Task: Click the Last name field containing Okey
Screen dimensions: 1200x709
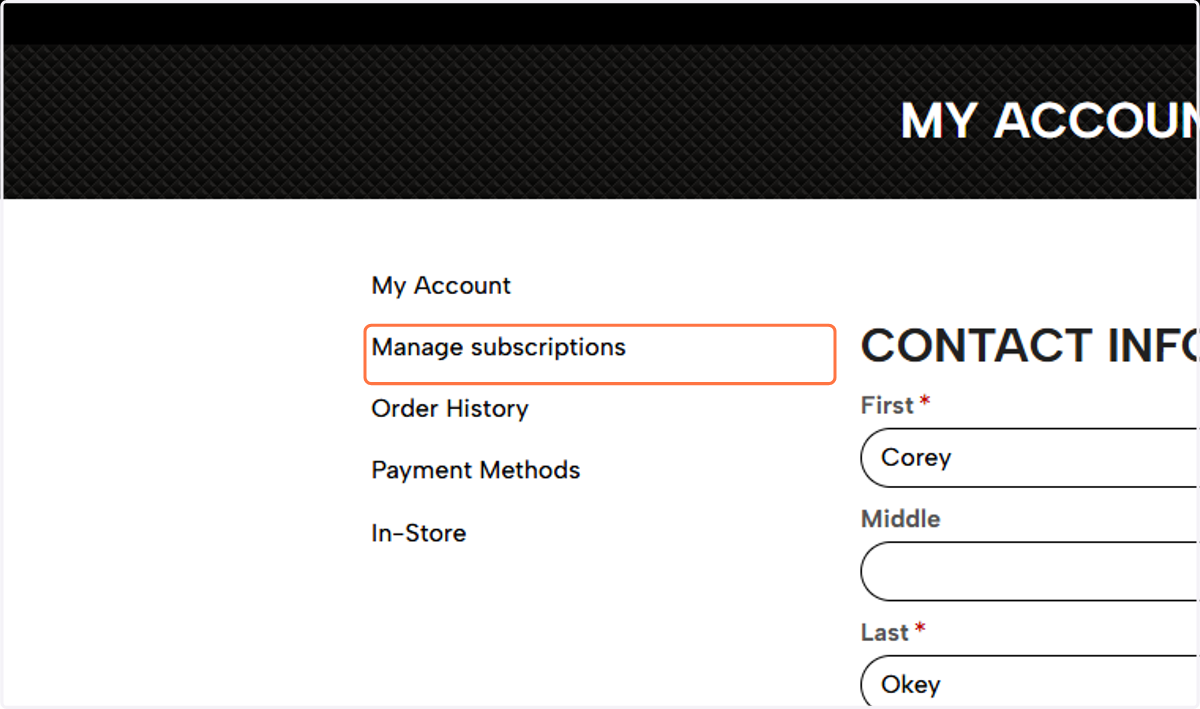Action: click(1030, 682)
